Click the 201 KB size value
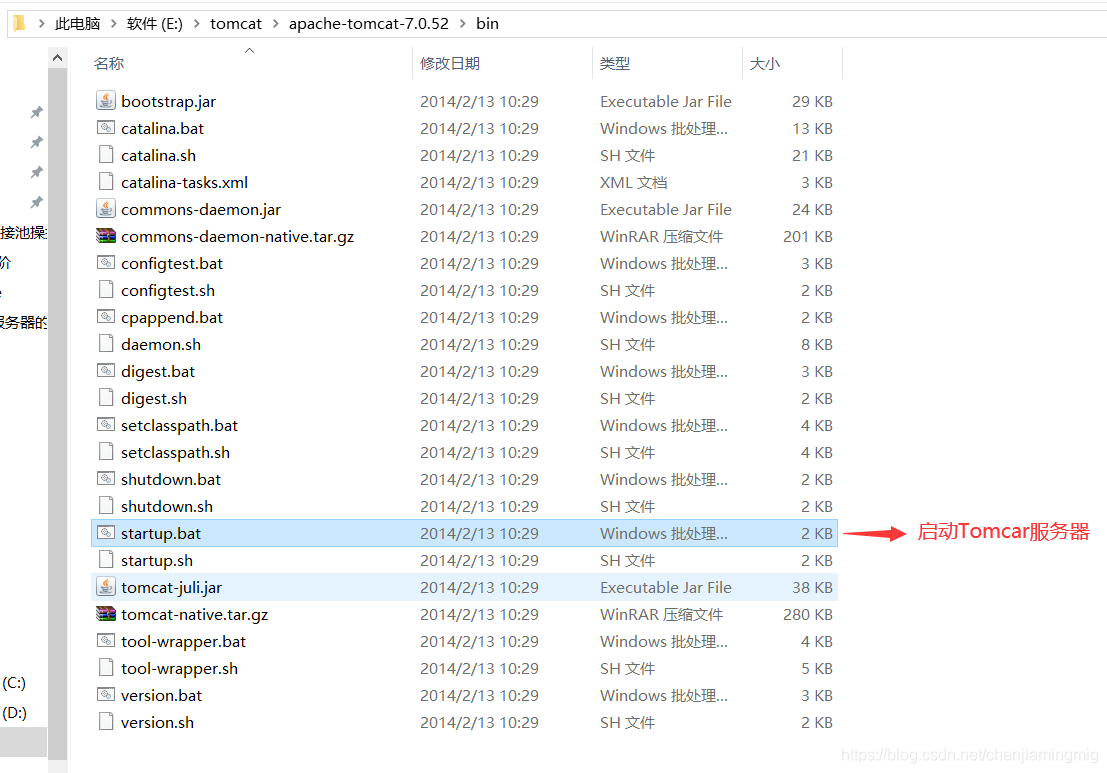 tap(808, 236)
